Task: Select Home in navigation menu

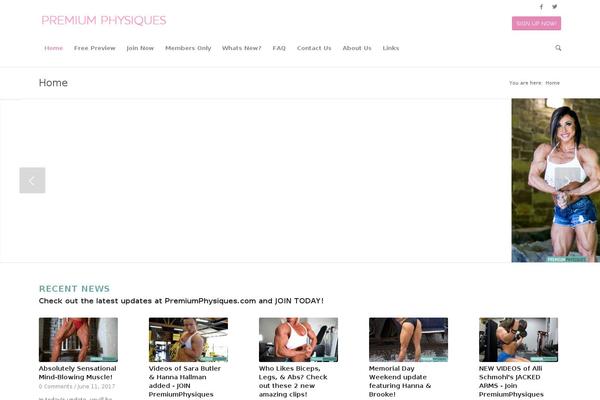Action: (54, 48)
